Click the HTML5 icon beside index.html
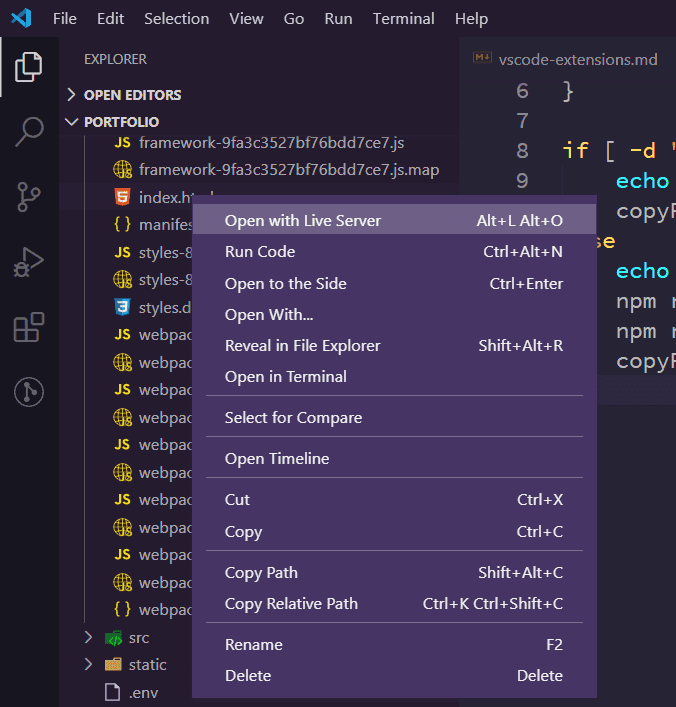 tap(122, 197)
